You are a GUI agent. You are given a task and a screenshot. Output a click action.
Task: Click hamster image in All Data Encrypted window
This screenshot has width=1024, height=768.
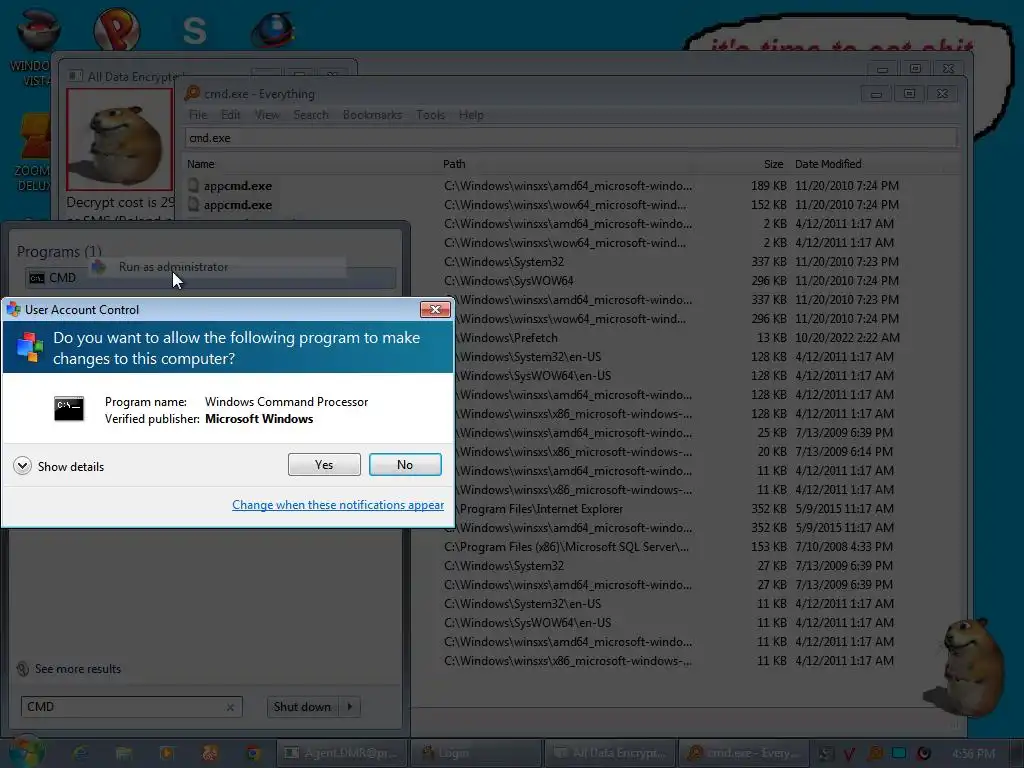120,139
